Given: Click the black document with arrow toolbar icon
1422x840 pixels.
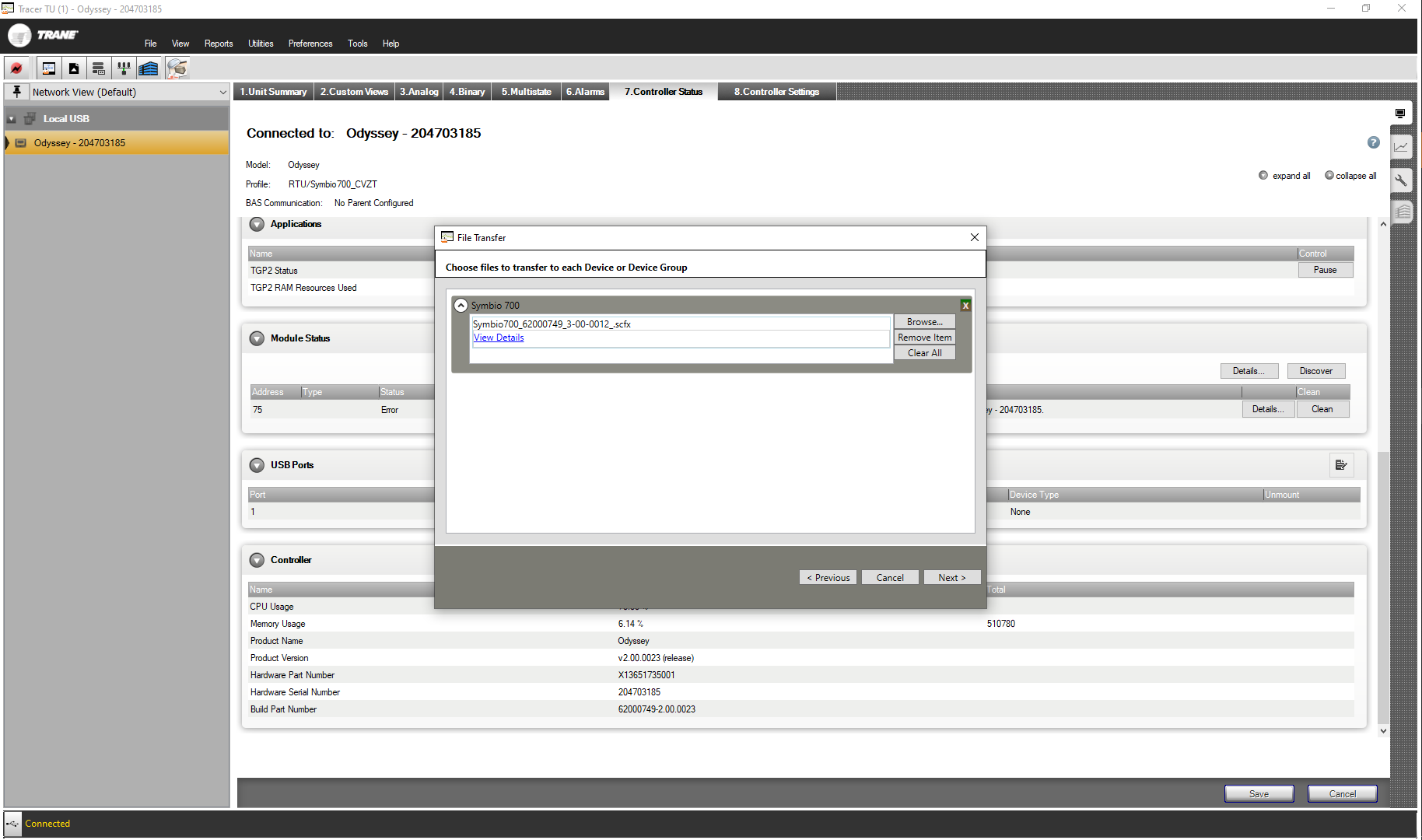Looking at the screenshot, I should (x=74, y=68).
